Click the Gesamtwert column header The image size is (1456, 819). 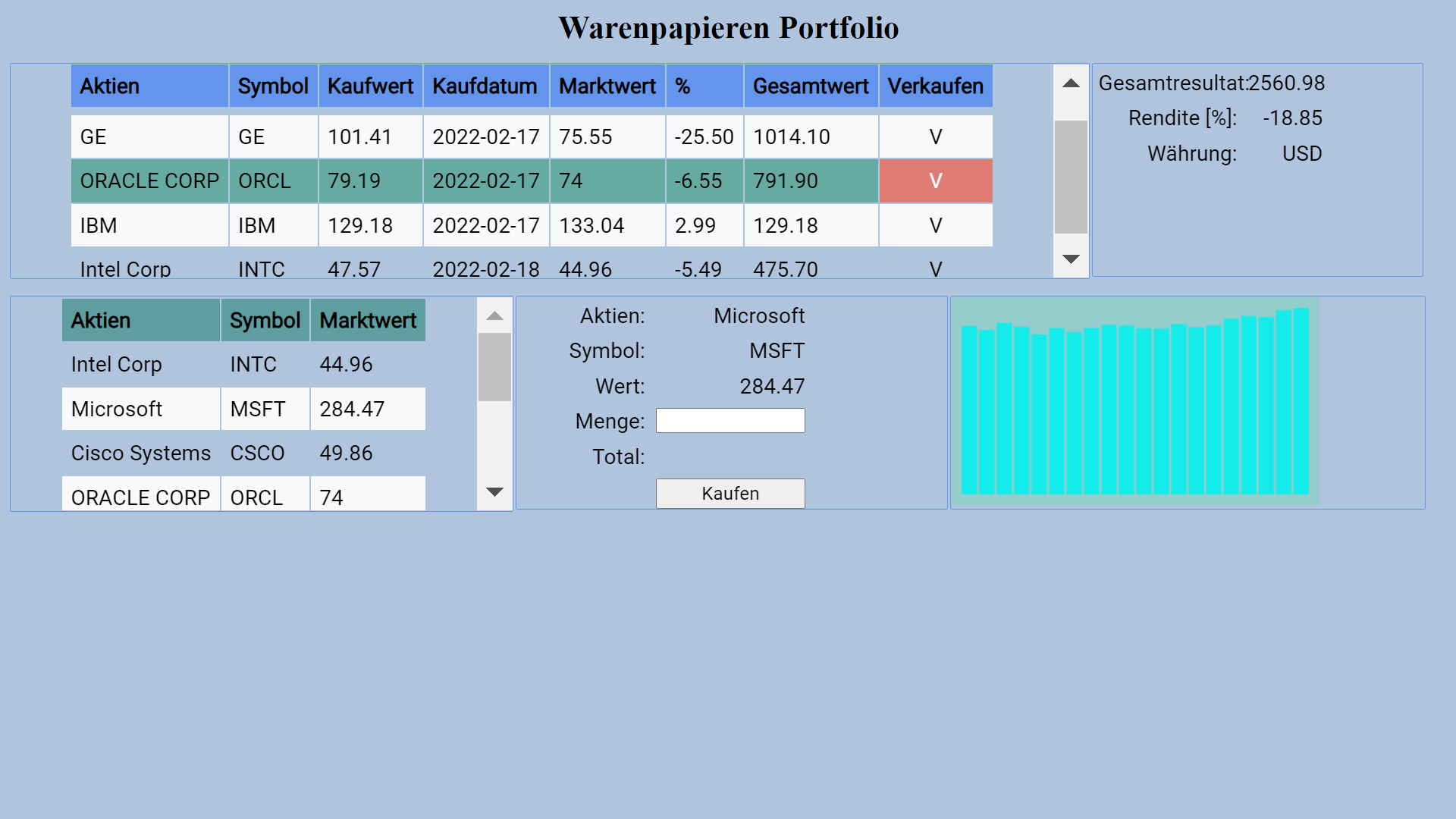810,86
